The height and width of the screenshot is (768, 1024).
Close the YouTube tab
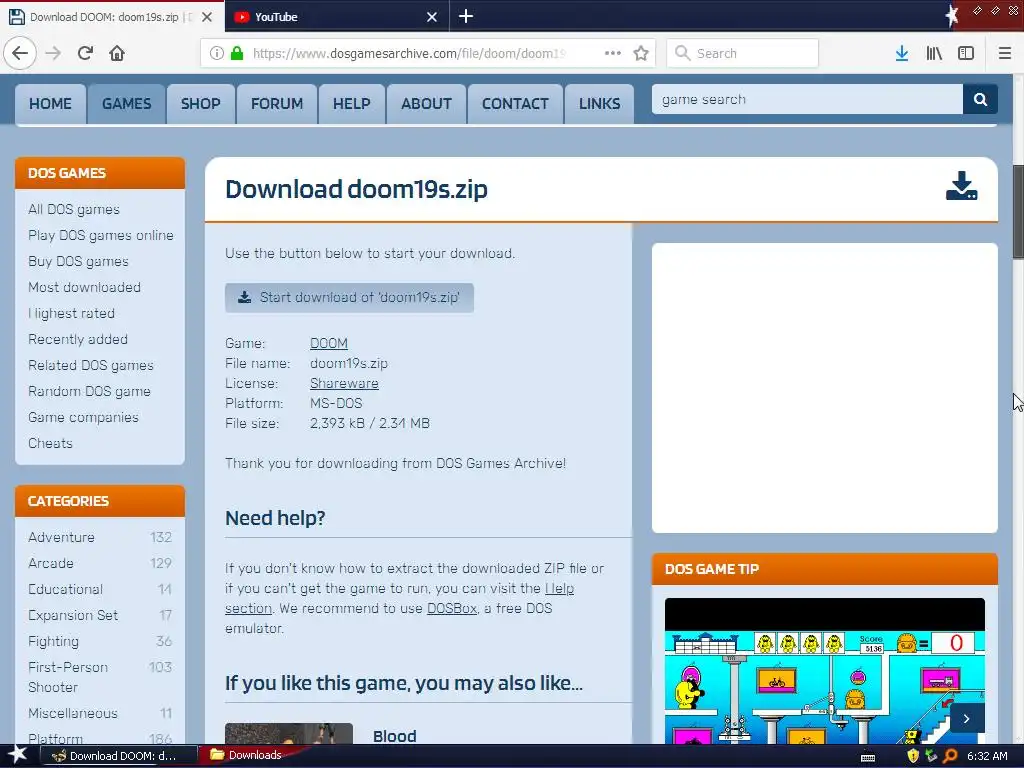coord(432,17)
